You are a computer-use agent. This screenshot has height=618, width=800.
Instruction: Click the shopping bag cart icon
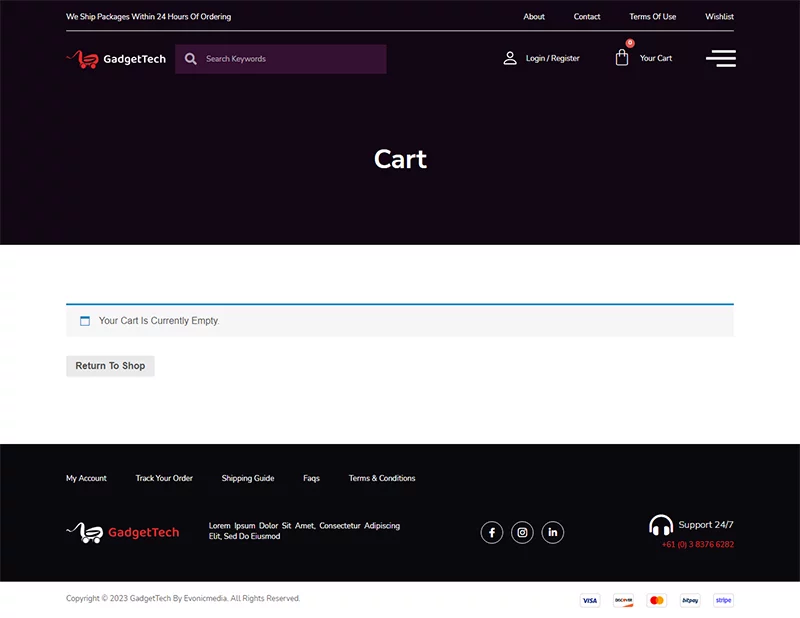click(622, 58)
